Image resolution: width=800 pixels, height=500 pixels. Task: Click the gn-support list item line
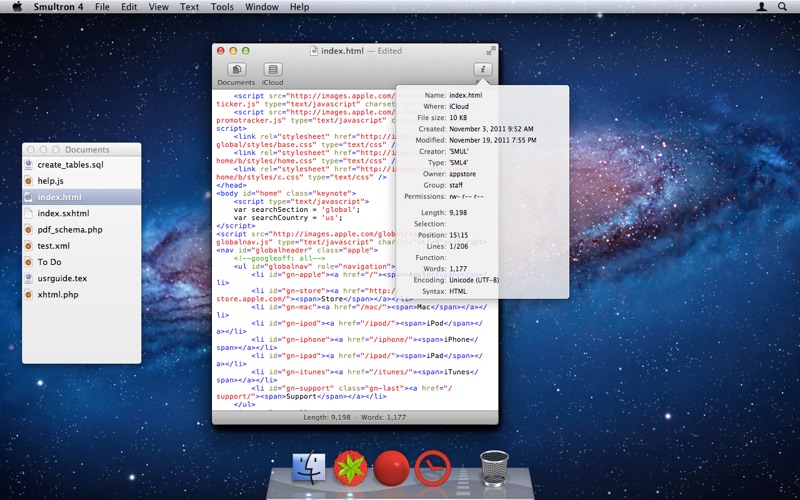pos(352,388)
